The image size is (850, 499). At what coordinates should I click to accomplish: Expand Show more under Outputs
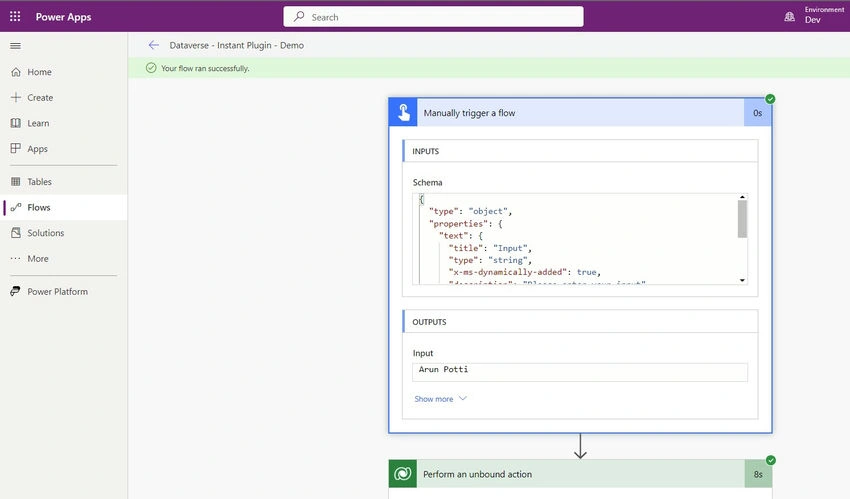[x=433, y=399]
